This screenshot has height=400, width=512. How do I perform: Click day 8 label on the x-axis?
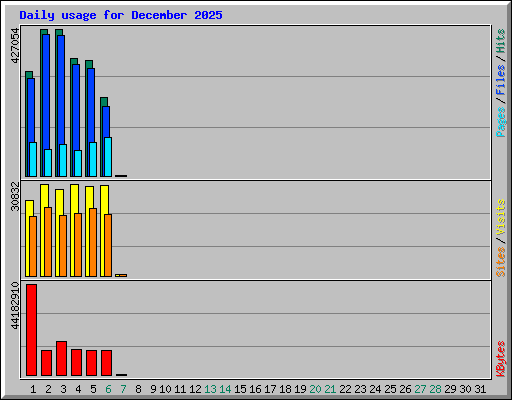[x=138, y=389]
